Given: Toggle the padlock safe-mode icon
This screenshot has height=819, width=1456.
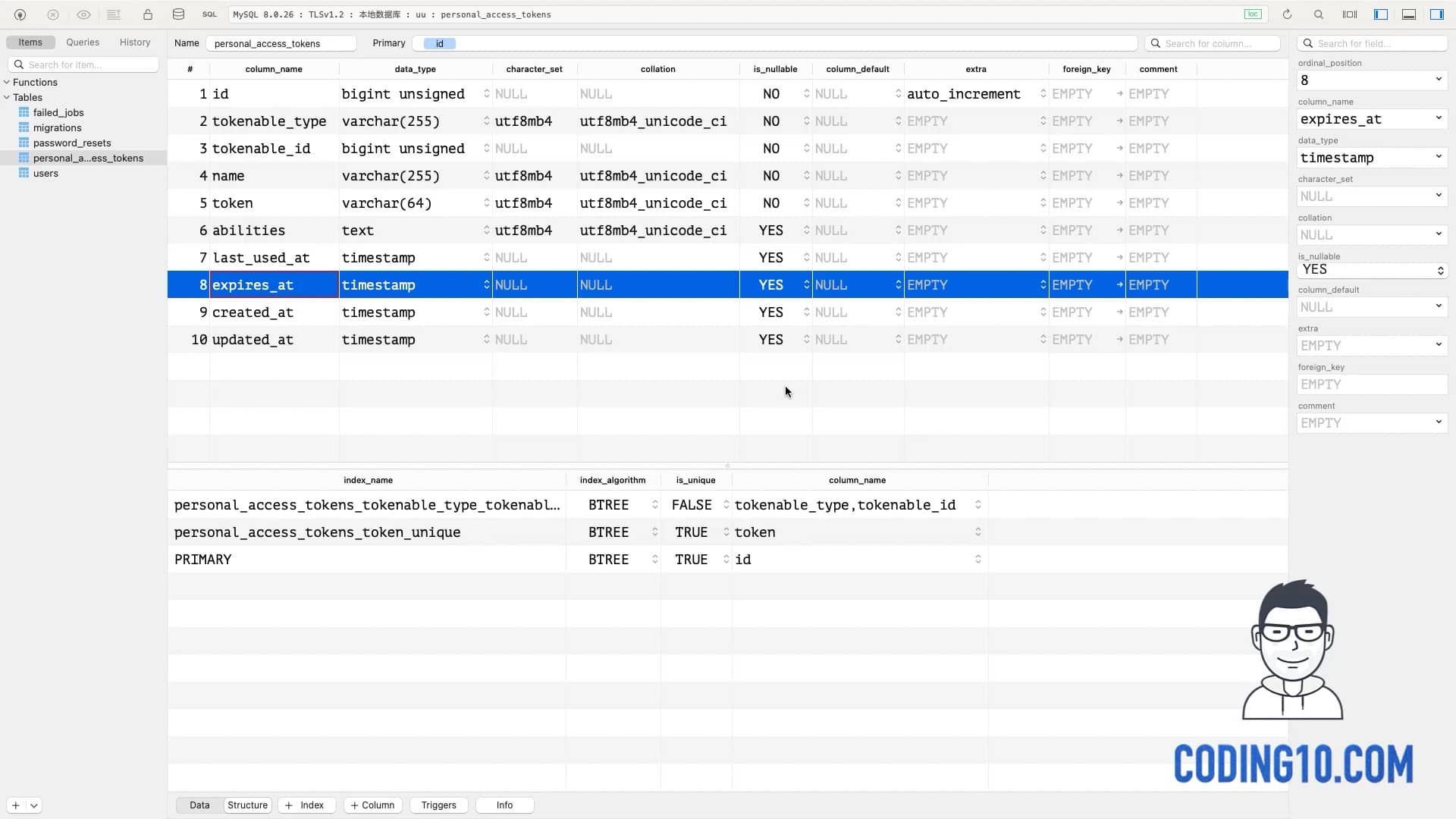Looking at the screenshot, I should click(x=148, y=14).
